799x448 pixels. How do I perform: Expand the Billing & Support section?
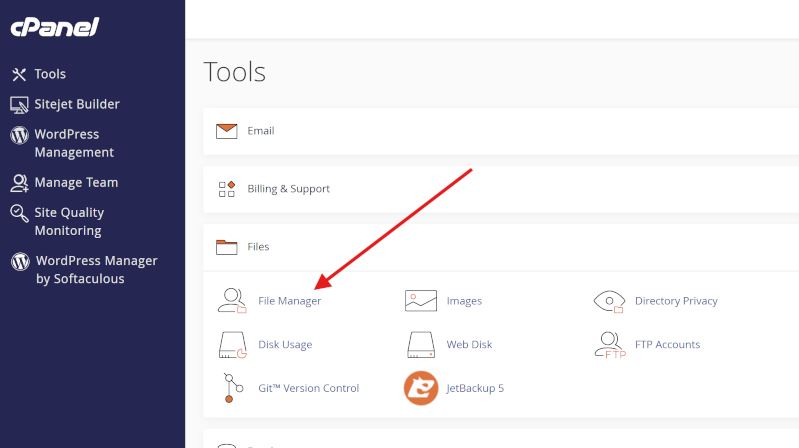[x=501, y=189]
